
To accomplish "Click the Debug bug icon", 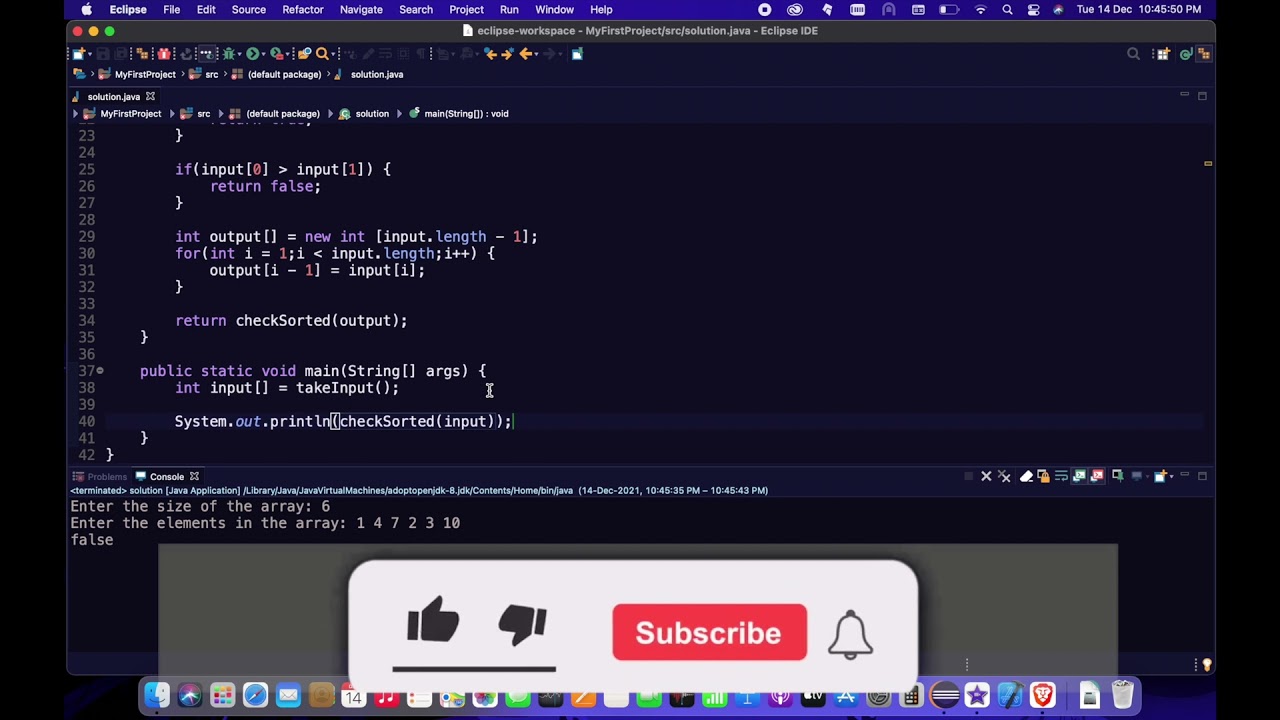I will coord(229,54).
